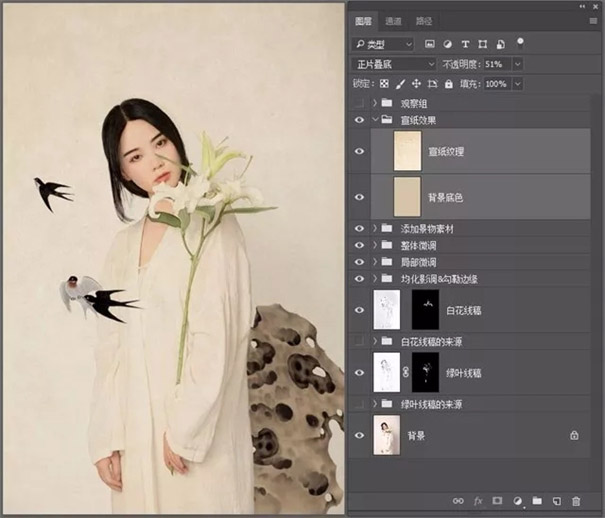Click the lock position icon

coord(416,84)
